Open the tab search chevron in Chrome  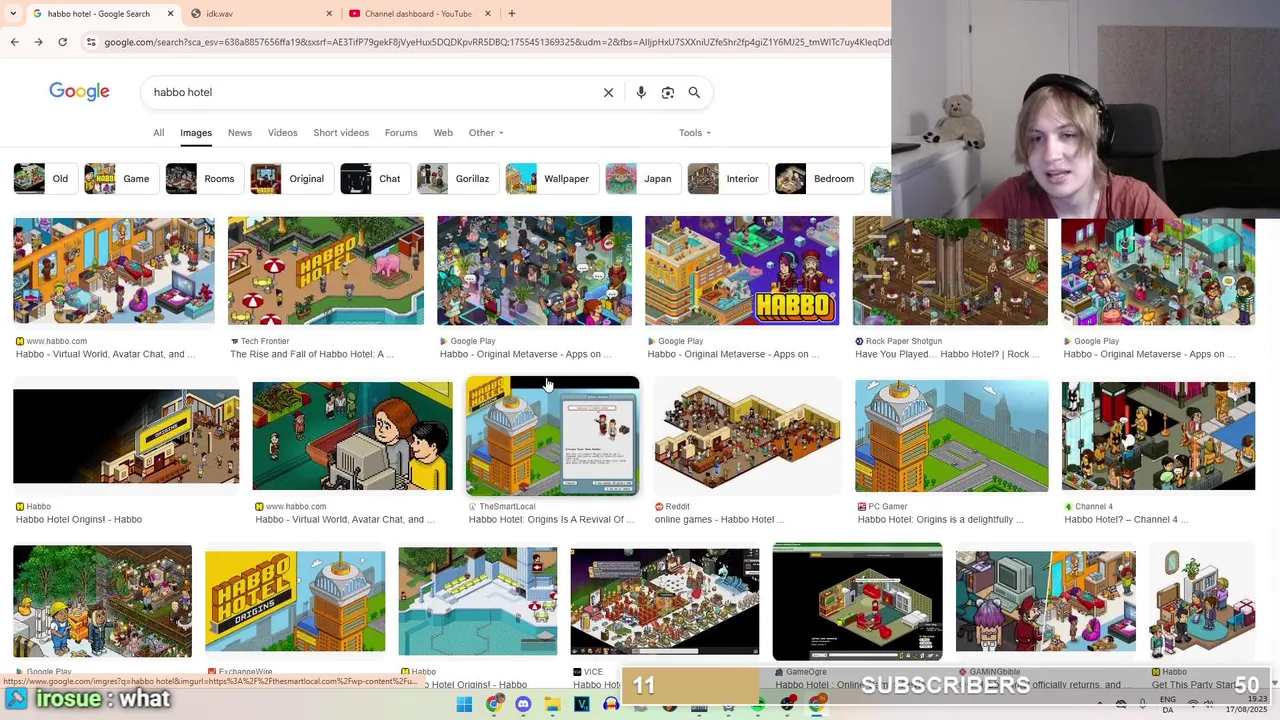12,13
